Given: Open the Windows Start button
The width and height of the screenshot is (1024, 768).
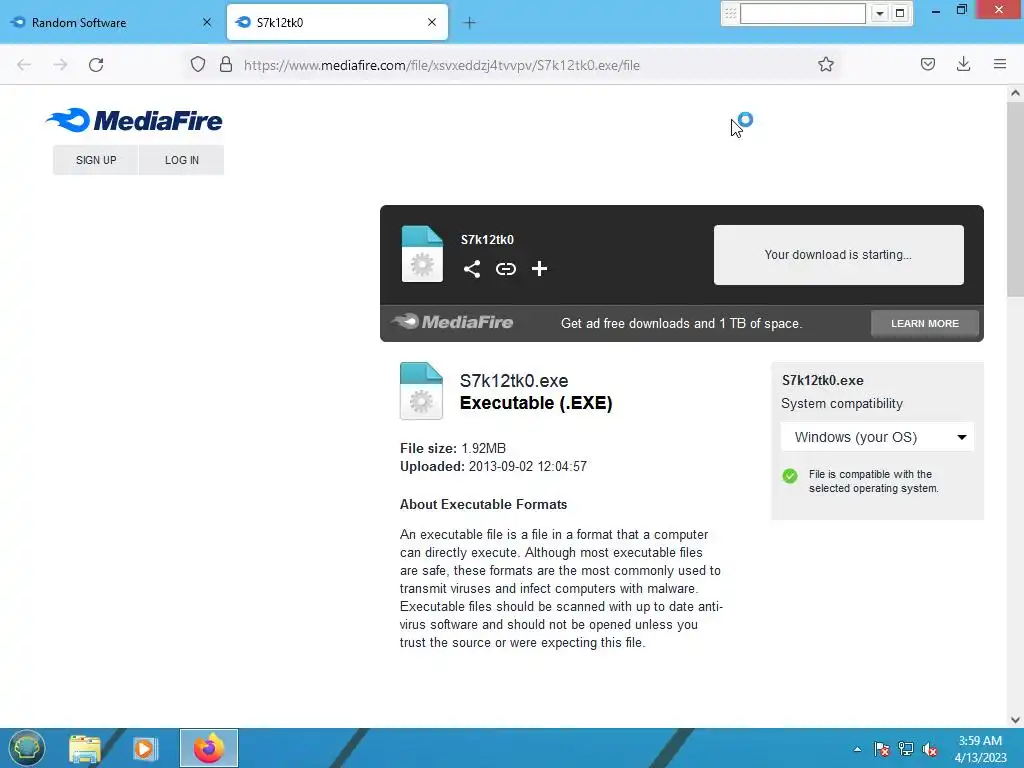Looking at the screenshot, I should [26, 748].
